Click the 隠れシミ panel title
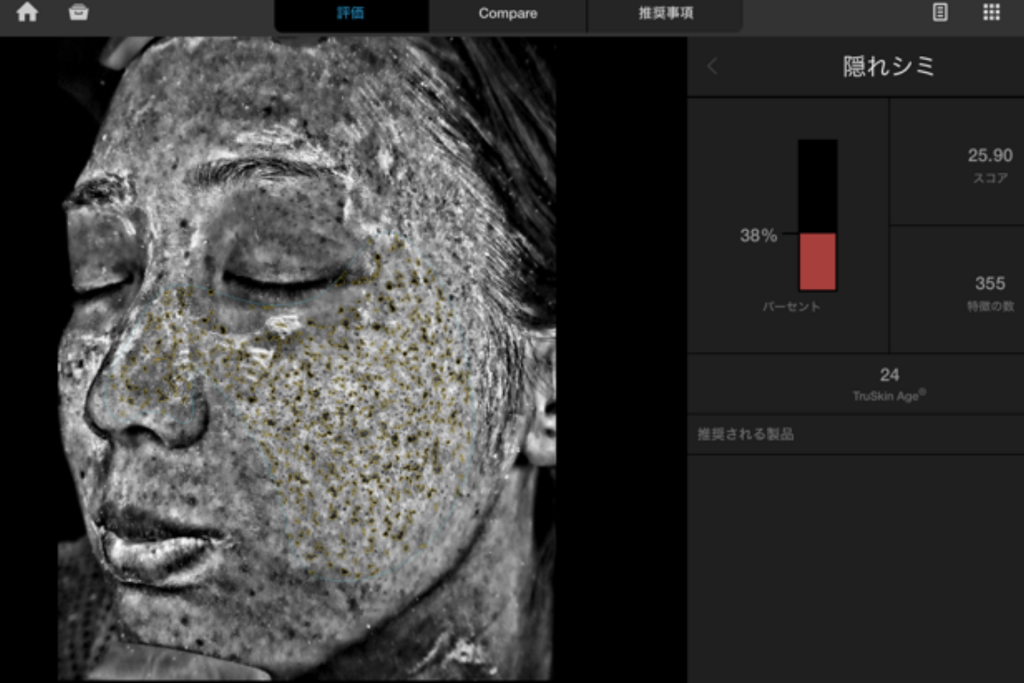The image size is (1024, 683). coord(889,67)
